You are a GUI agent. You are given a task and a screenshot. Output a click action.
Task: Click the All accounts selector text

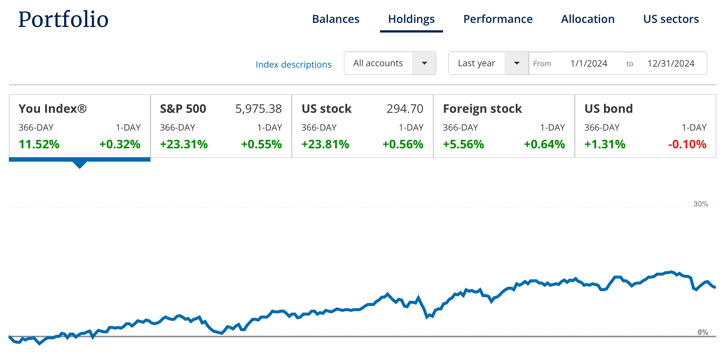[378, 63]
